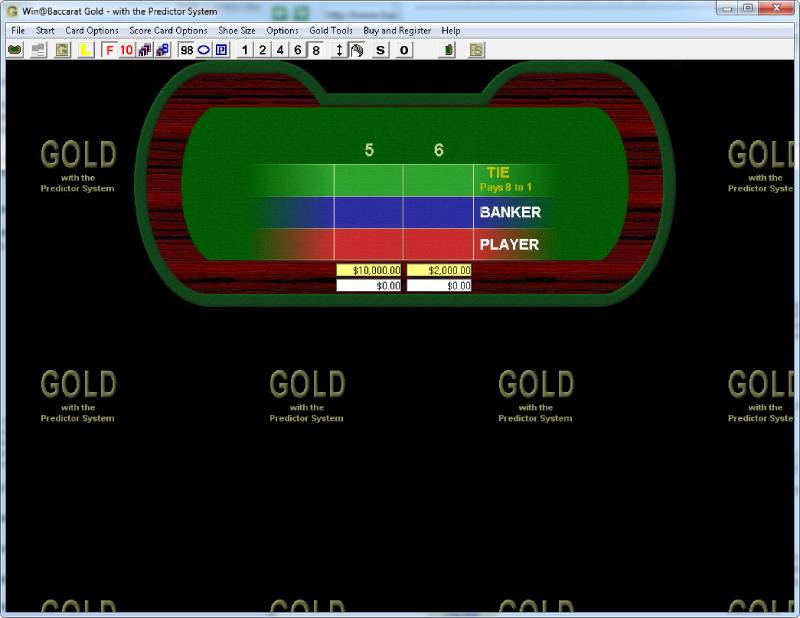Click the $0.00 bet amount field
Viewport: 800px width, 618px height.
[x=370, y=285]
